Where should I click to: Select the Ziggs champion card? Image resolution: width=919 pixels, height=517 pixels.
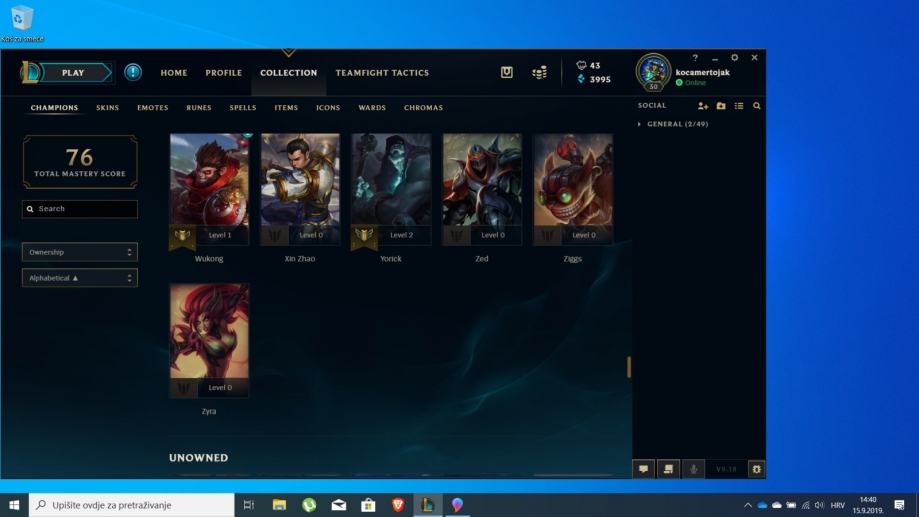tap(573, 189)
